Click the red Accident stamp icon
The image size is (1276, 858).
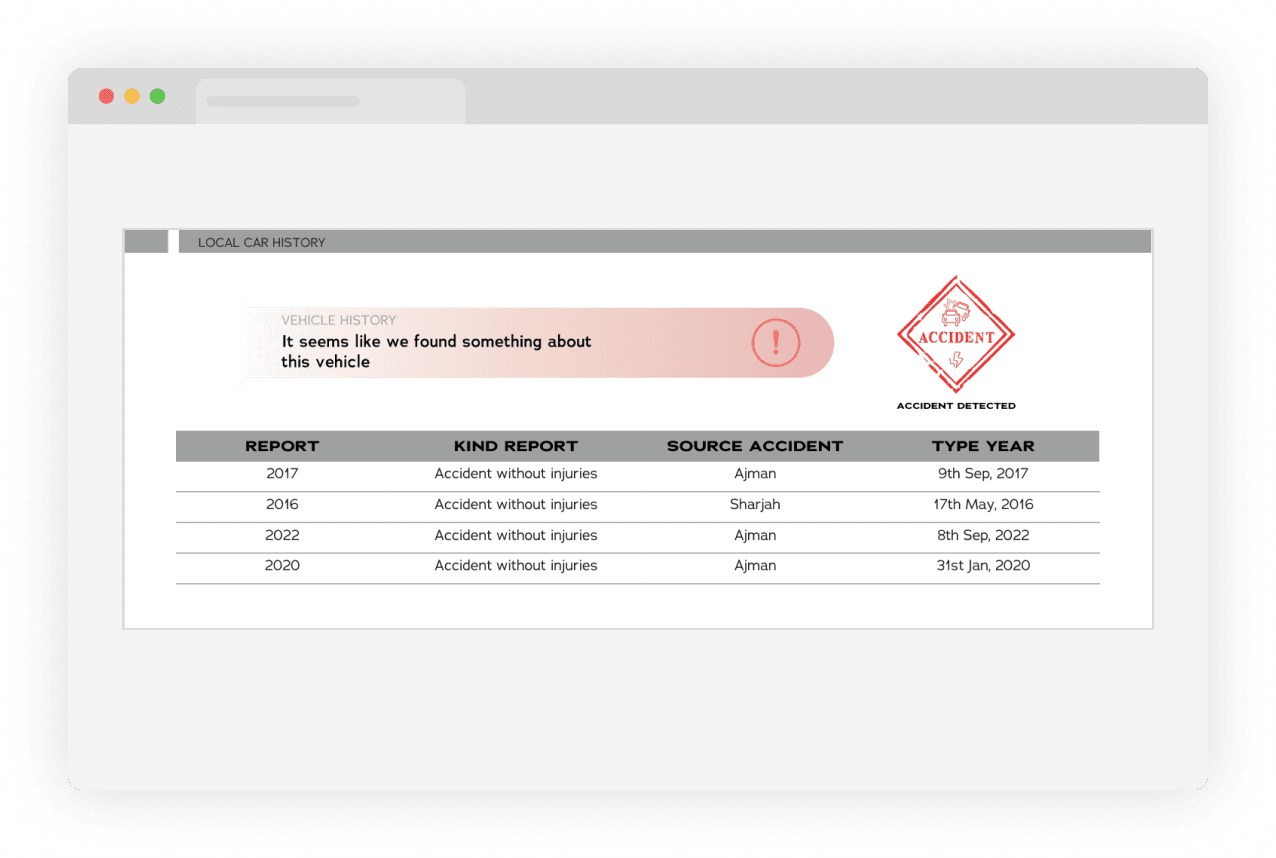956,336
